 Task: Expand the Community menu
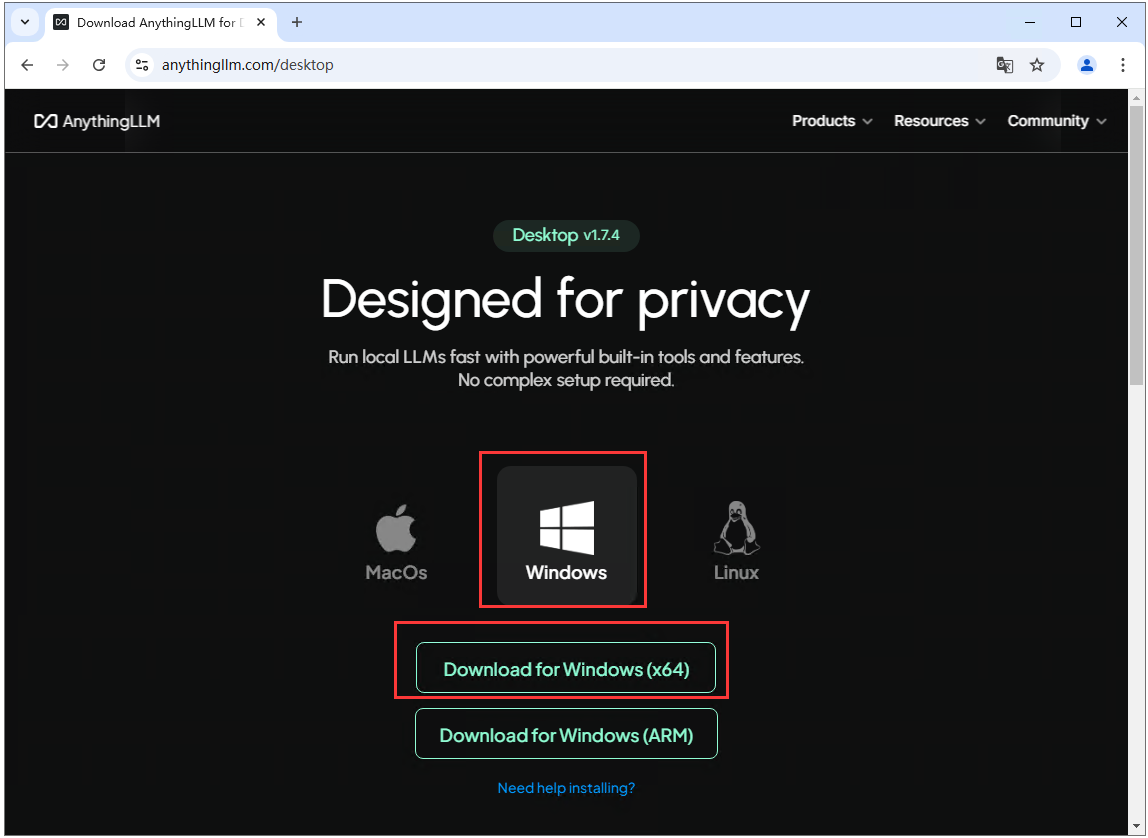pos(1056,121)
